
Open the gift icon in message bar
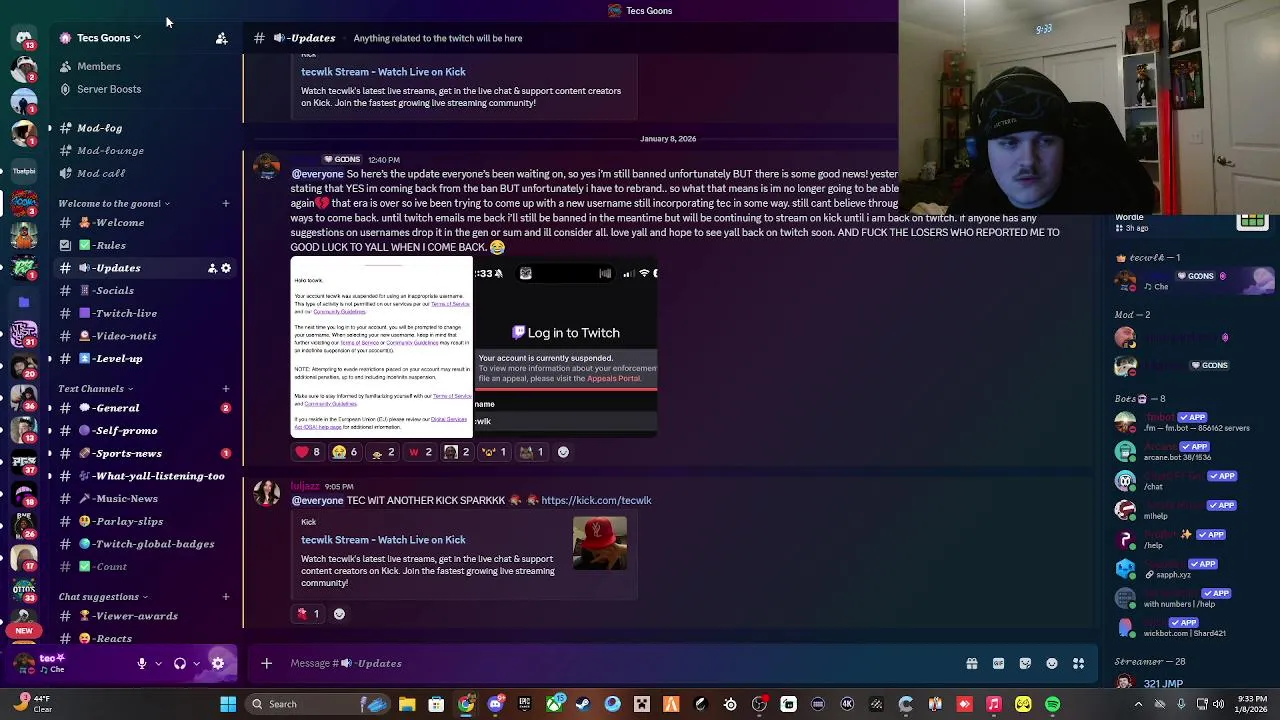point(971,663)
